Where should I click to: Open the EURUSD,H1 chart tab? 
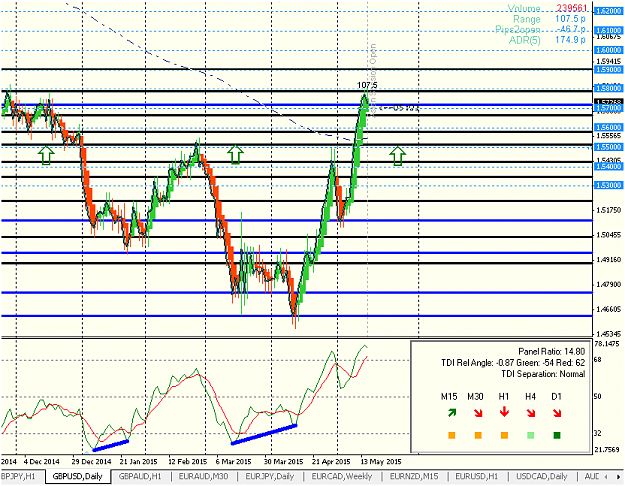(x=477, y=476)
